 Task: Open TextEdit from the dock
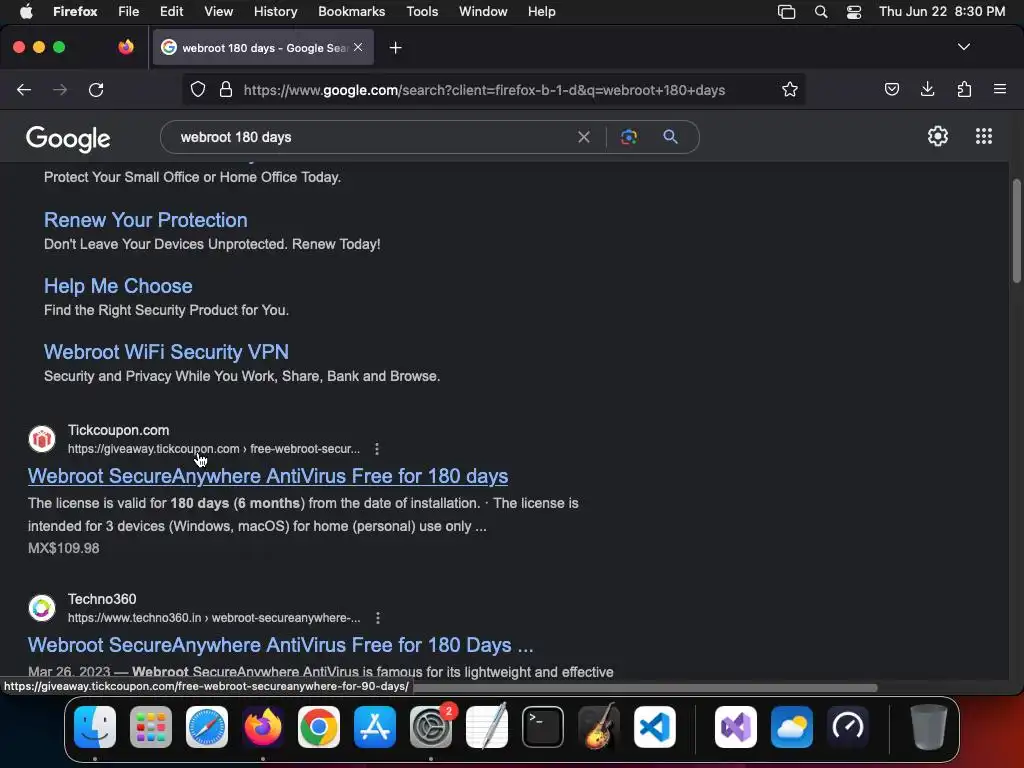point(487,727)
